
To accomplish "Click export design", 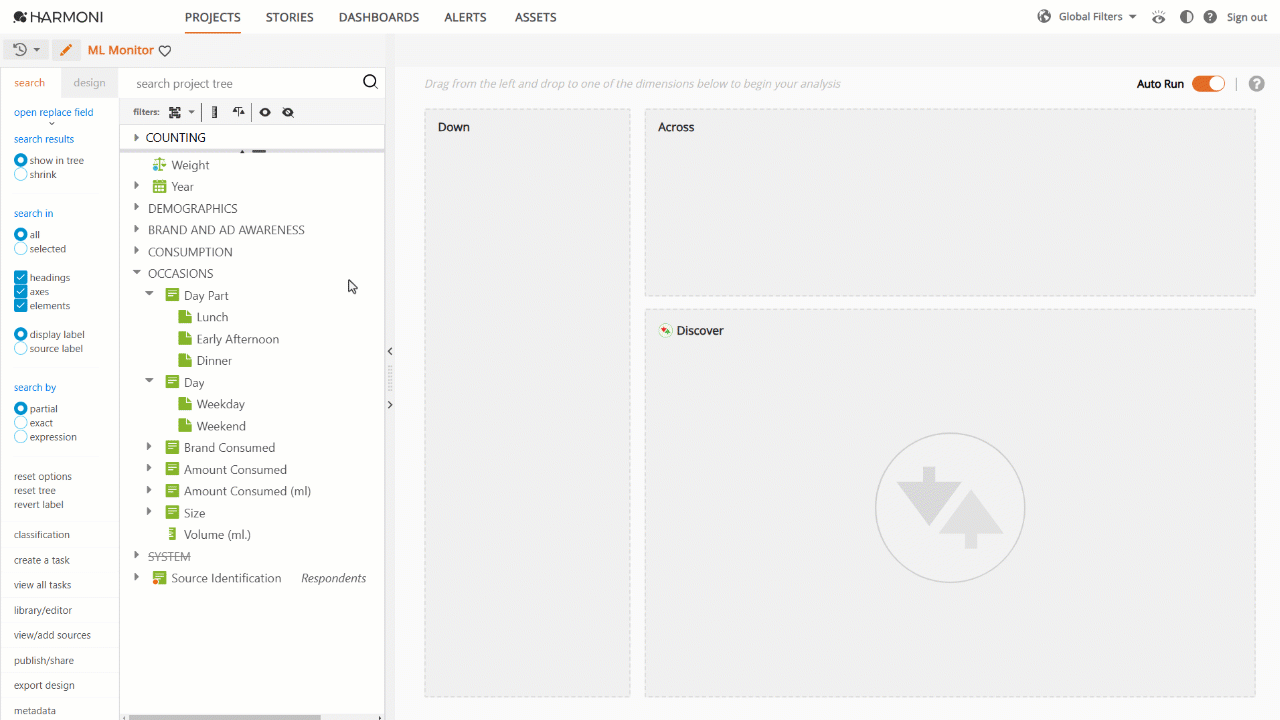I will tap(44, 685).
